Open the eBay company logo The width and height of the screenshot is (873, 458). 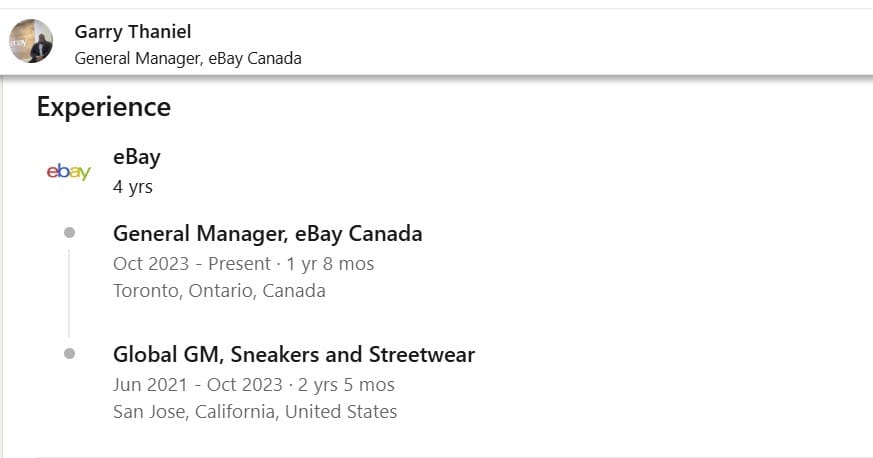[68, 172]
